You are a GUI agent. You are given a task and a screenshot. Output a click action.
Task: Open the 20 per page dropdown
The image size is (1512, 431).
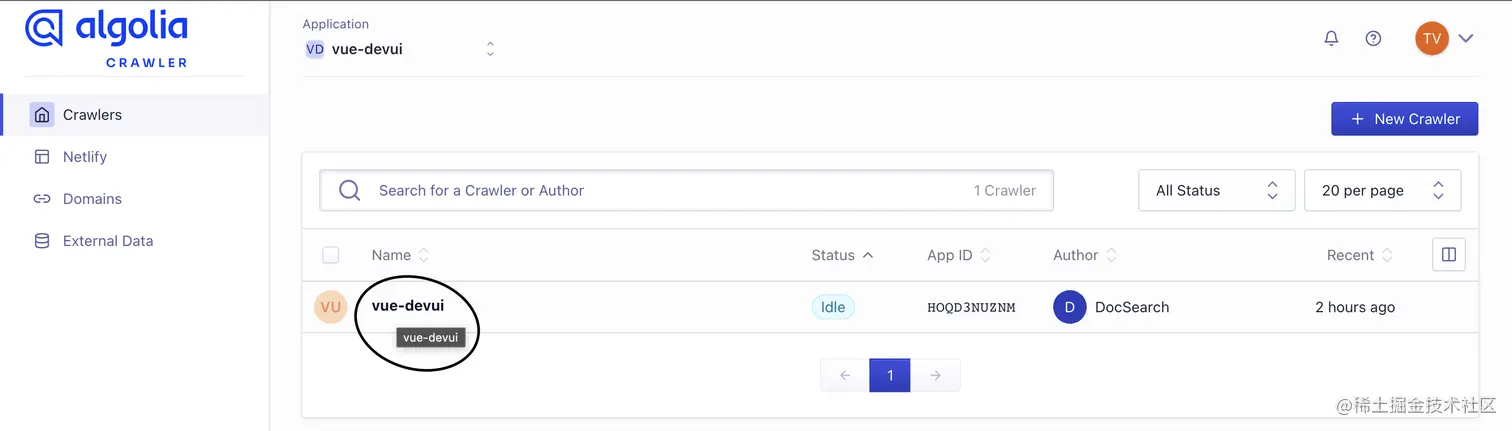[1383, 190]
